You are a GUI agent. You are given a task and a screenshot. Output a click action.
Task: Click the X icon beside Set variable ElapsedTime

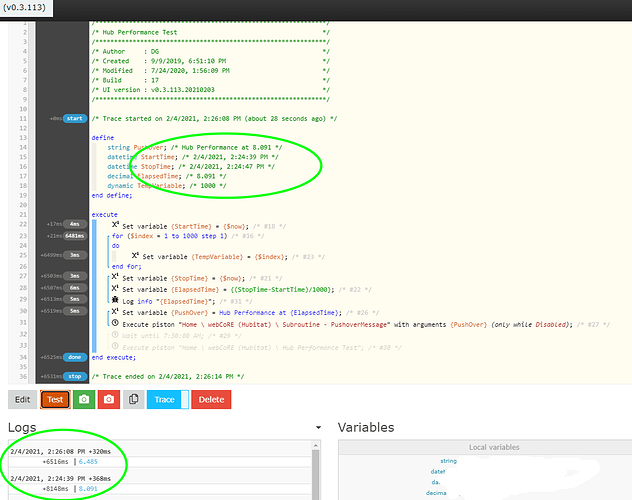(x=115, y=288)
